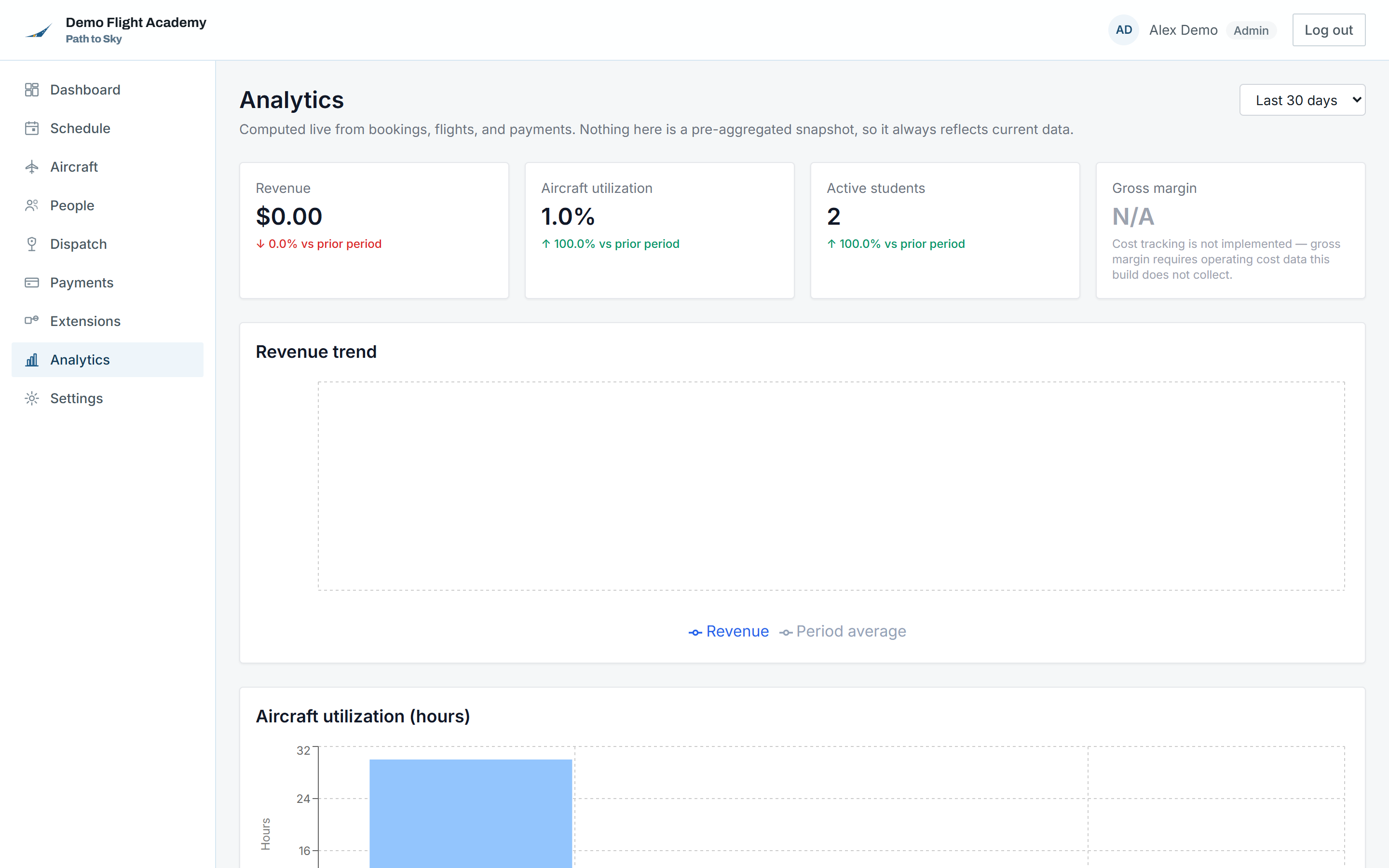
Task: Click the $0.00 revenue value
Action: tap(289, 217)
